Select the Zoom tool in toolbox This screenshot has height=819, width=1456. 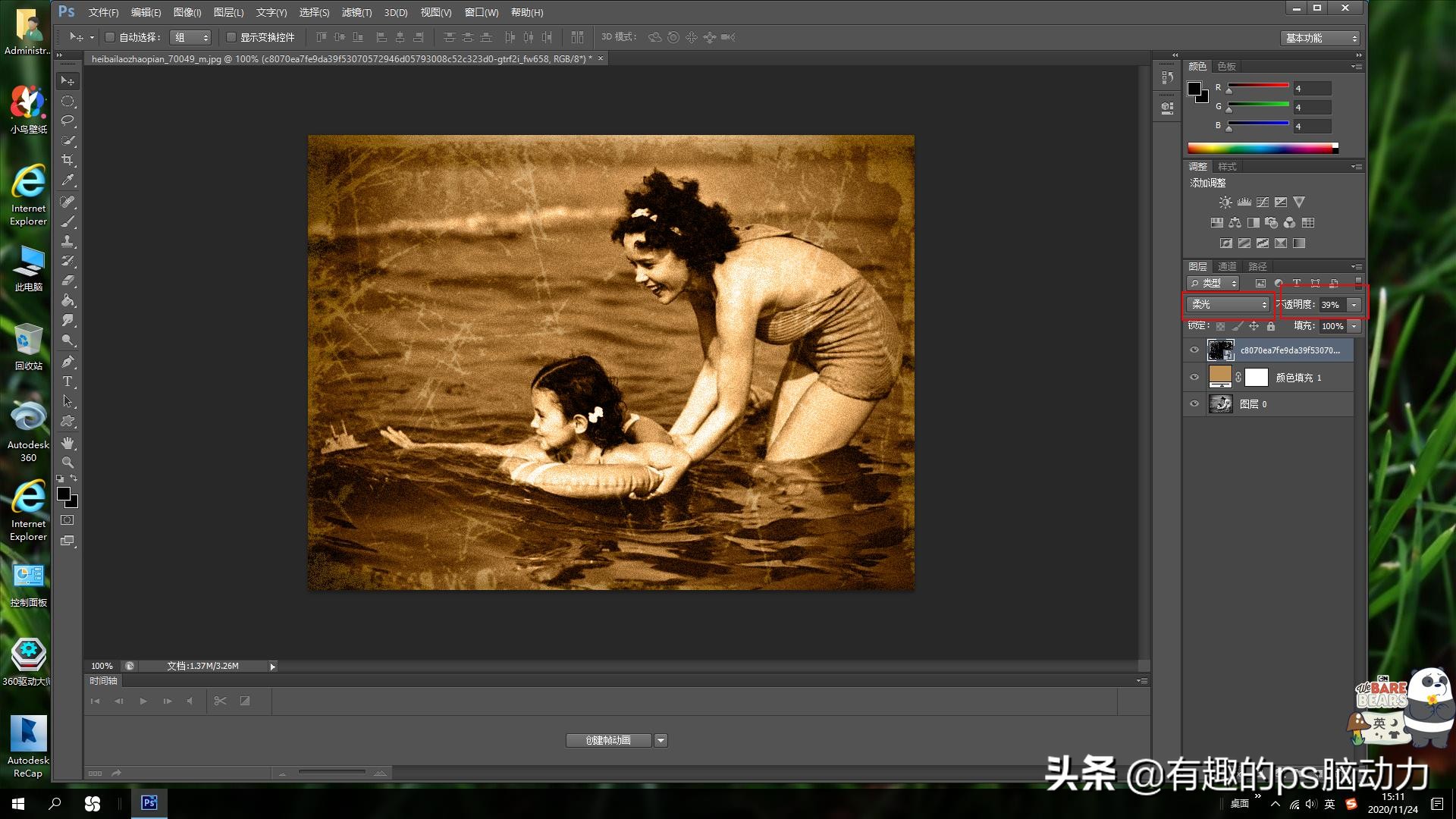coord(67,463)
